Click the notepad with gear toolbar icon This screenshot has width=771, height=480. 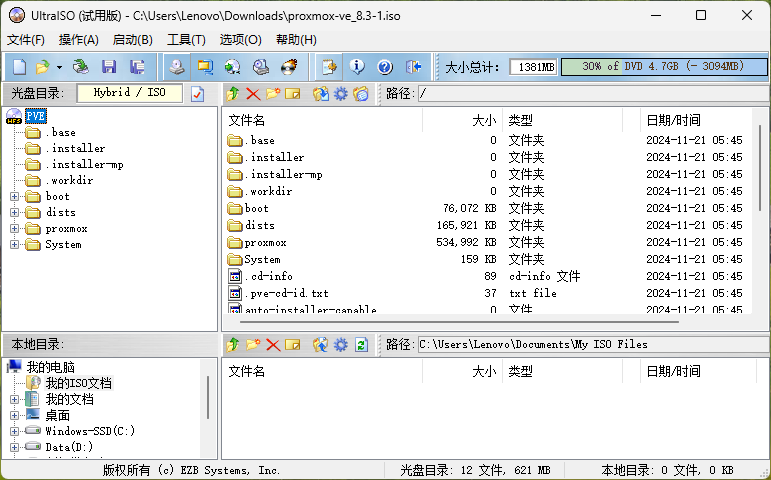[x=328, y=66]
